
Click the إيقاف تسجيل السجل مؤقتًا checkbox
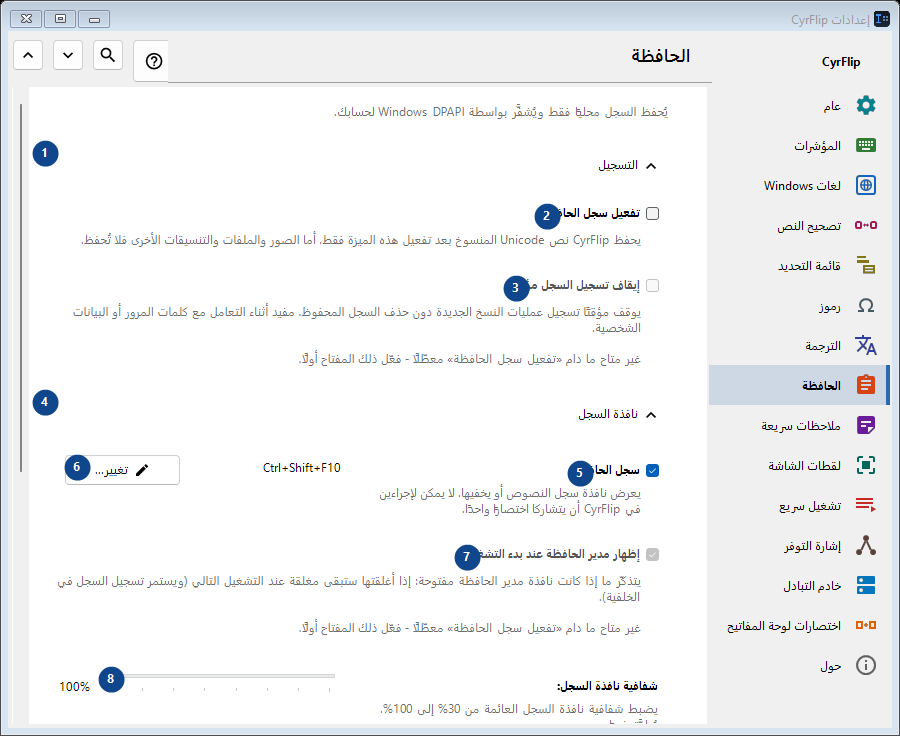[x=652, y=285]
